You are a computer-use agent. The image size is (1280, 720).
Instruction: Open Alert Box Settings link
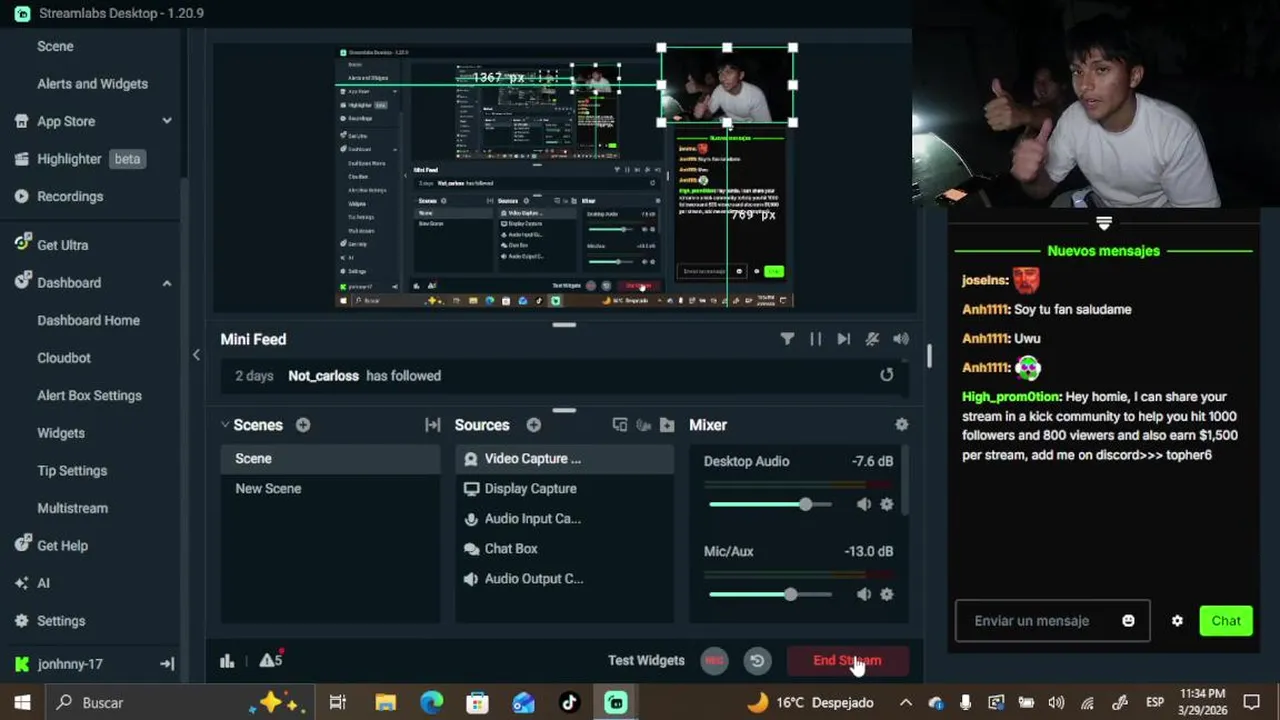point(89,395)
